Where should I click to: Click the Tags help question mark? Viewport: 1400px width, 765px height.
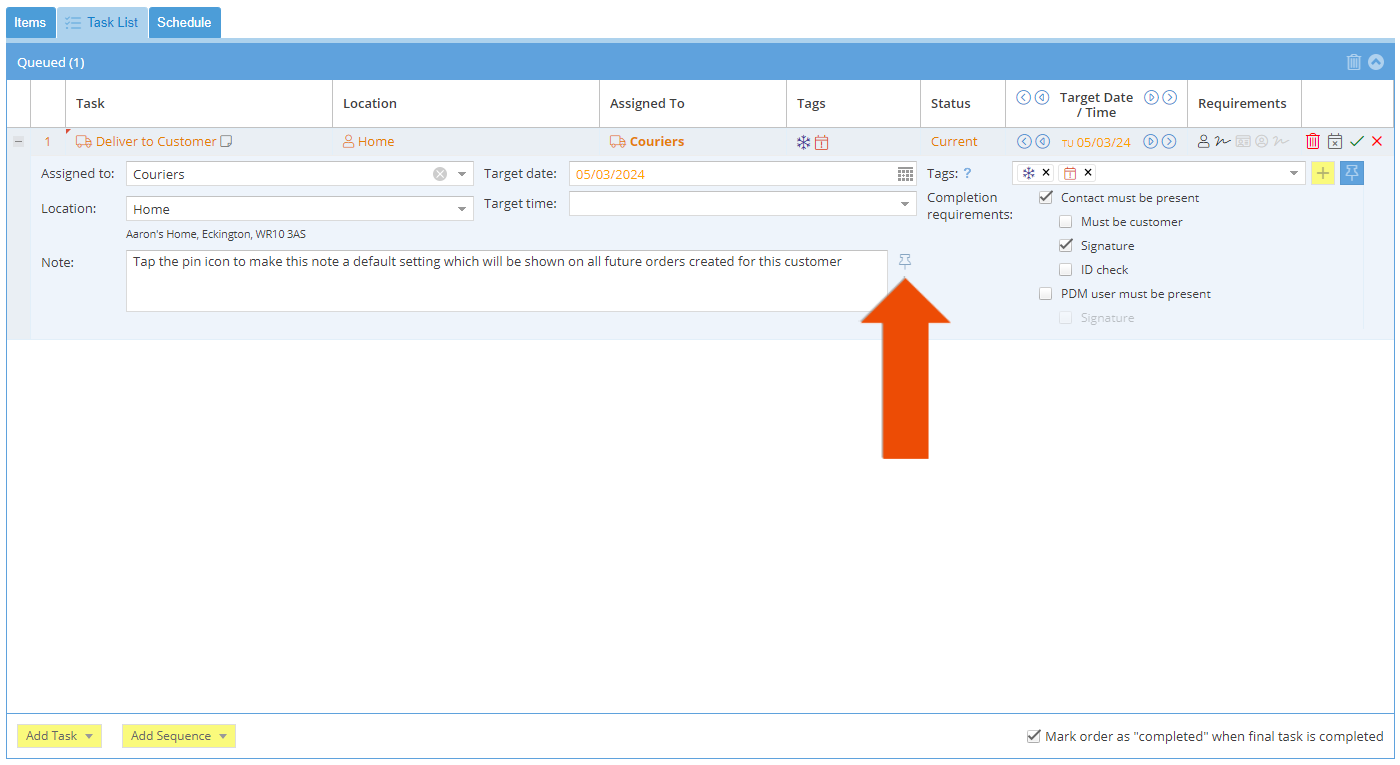pos(967,173)
